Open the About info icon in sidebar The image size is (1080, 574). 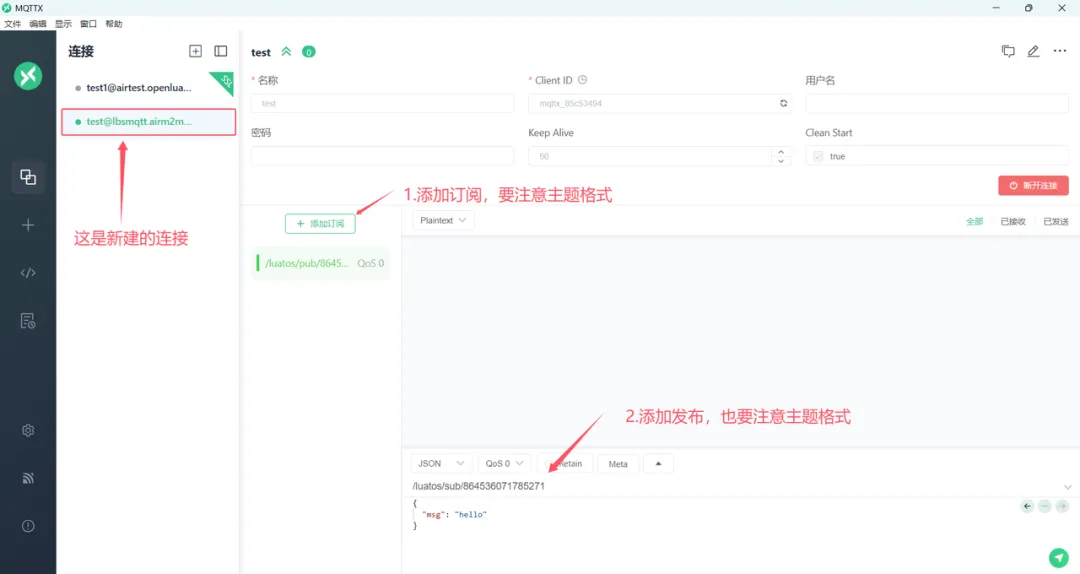click(x=28, y=526)
